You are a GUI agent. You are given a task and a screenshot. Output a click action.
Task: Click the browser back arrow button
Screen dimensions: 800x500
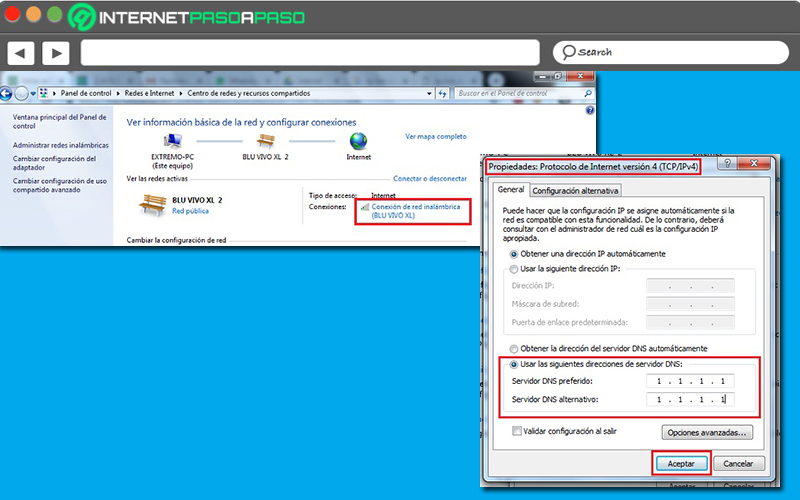coord(21,53)
